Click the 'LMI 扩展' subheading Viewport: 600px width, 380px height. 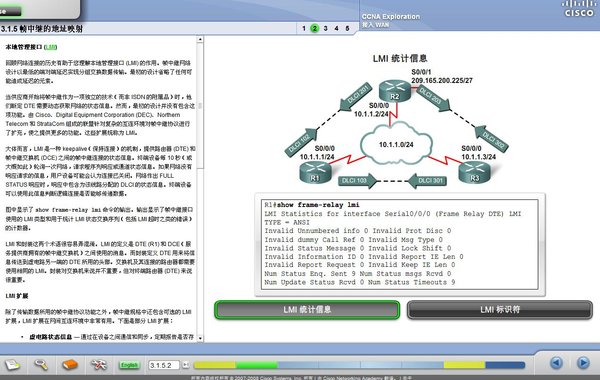[x=17, y=296]
